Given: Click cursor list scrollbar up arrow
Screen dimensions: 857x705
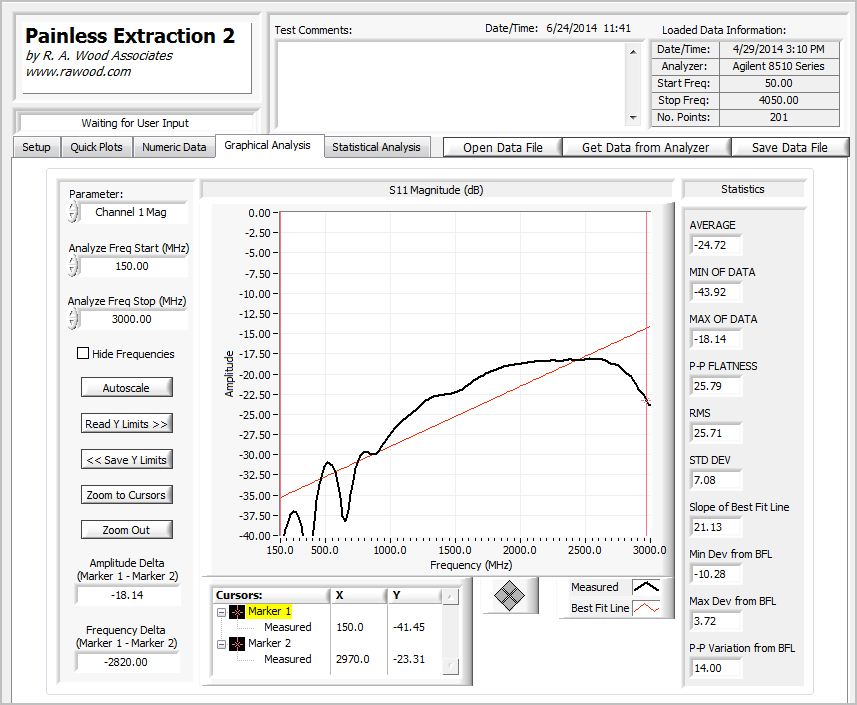Looking at the screenshot, I should (450, 596).
